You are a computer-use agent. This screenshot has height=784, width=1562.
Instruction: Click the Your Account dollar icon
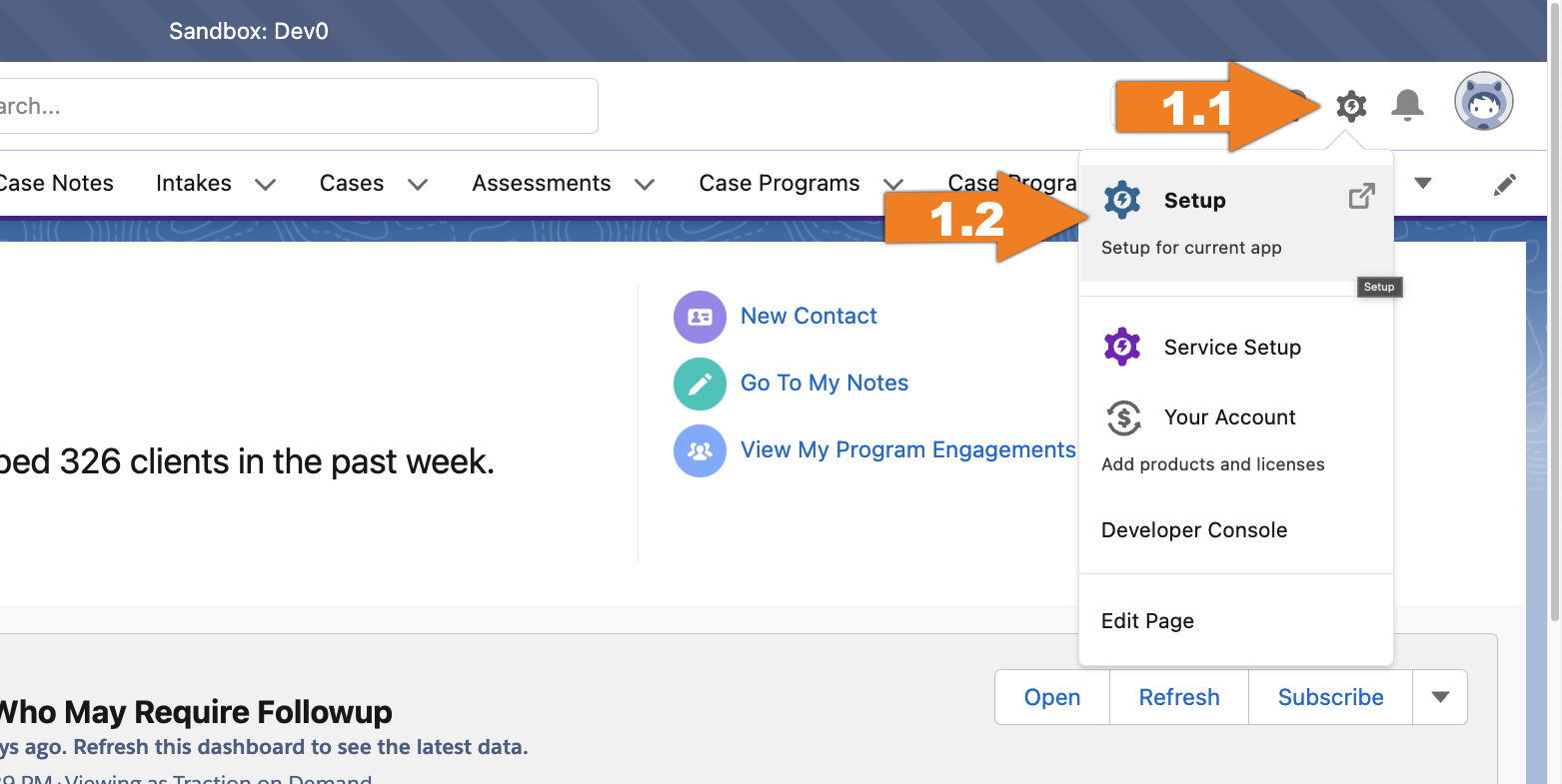coord(1121,417)
